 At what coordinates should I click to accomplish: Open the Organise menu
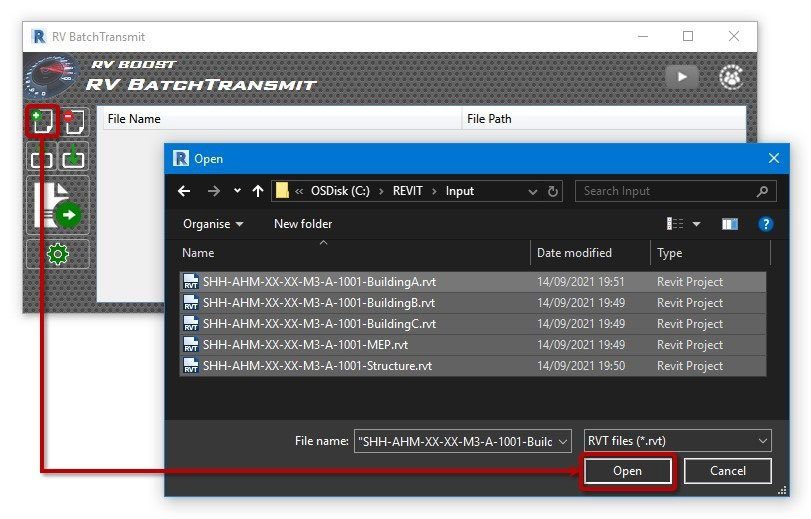(213, 224)
